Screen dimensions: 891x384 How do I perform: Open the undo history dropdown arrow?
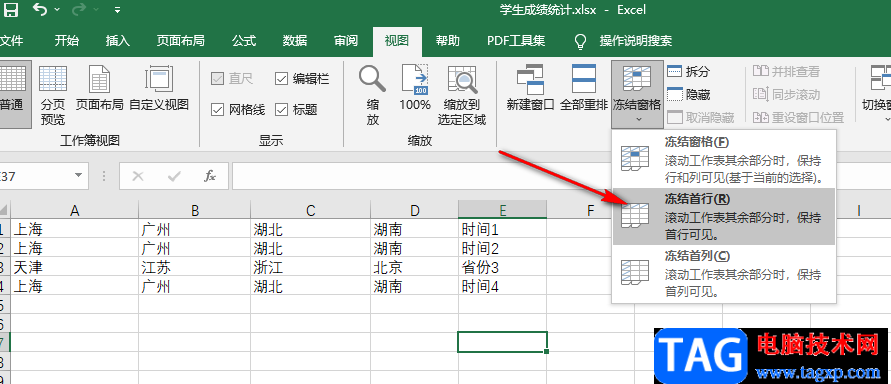(56, 10)
